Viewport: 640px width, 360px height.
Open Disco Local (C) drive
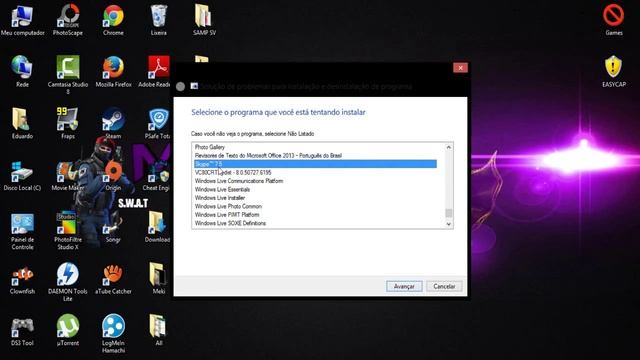tap(22, 176)
